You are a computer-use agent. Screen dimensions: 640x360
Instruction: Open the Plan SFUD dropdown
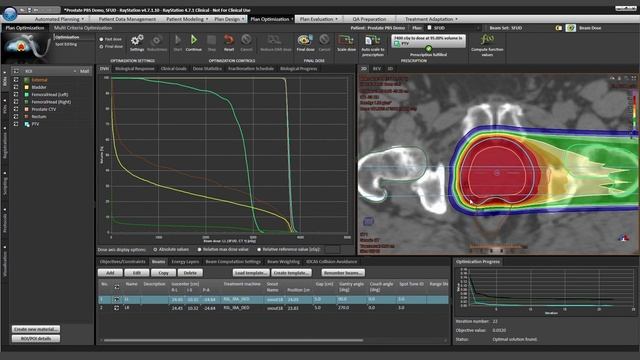454,28
